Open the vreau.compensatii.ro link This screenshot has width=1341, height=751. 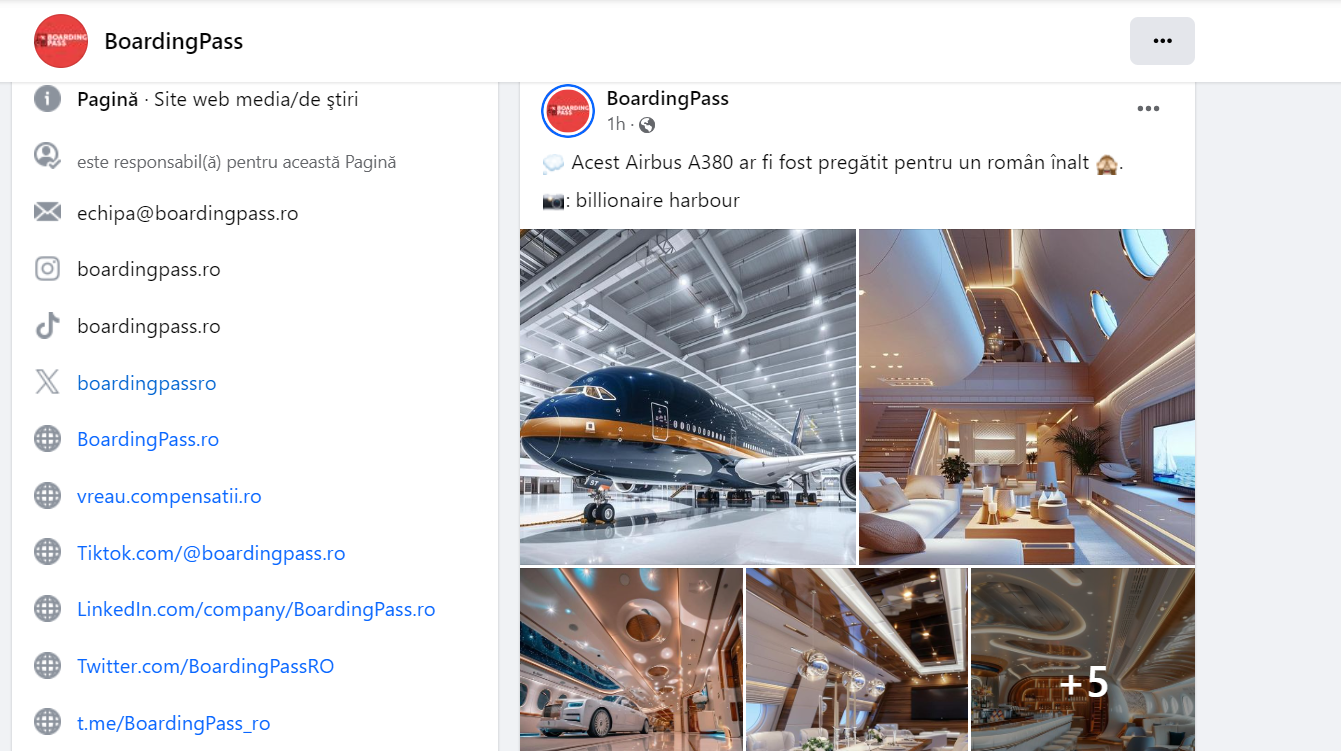pos(169,496)
